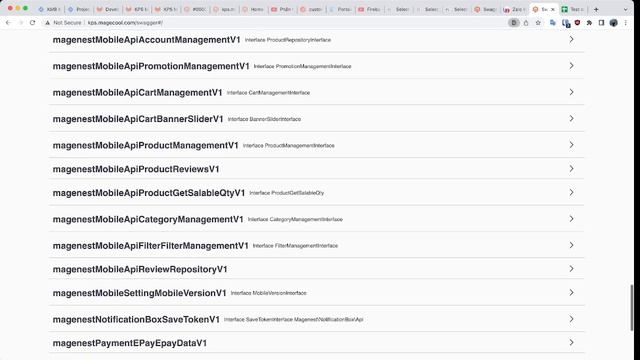Expand magenestMobileApiPromotionManagementV1 chevron

571,66
